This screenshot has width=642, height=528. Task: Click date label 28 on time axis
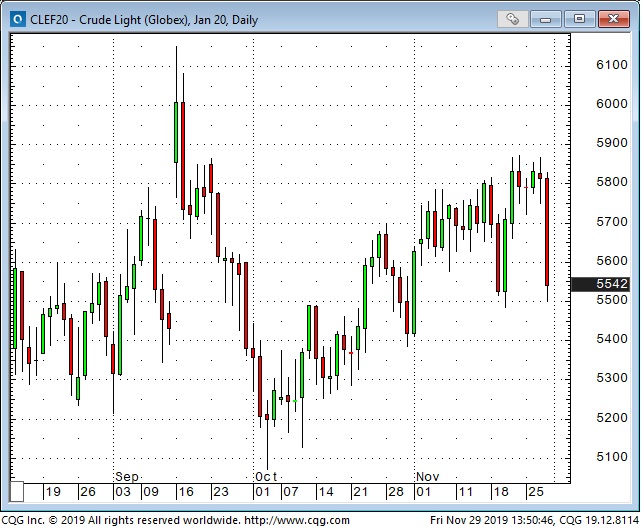[396, 492]
